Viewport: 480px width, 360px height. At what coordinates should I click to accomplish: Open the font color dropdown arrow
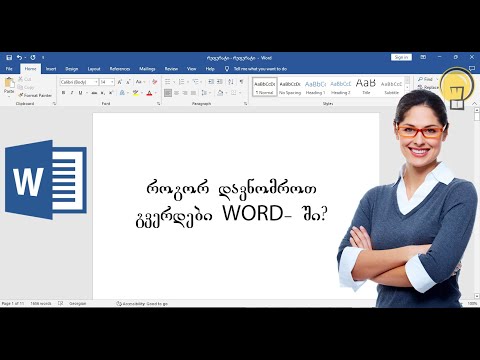click(x=156, y=93)
